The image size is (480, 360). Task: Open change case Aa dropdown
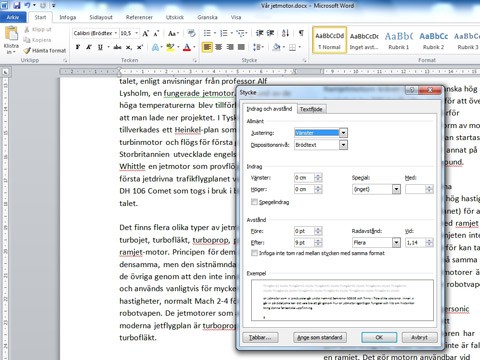[173, 33]
